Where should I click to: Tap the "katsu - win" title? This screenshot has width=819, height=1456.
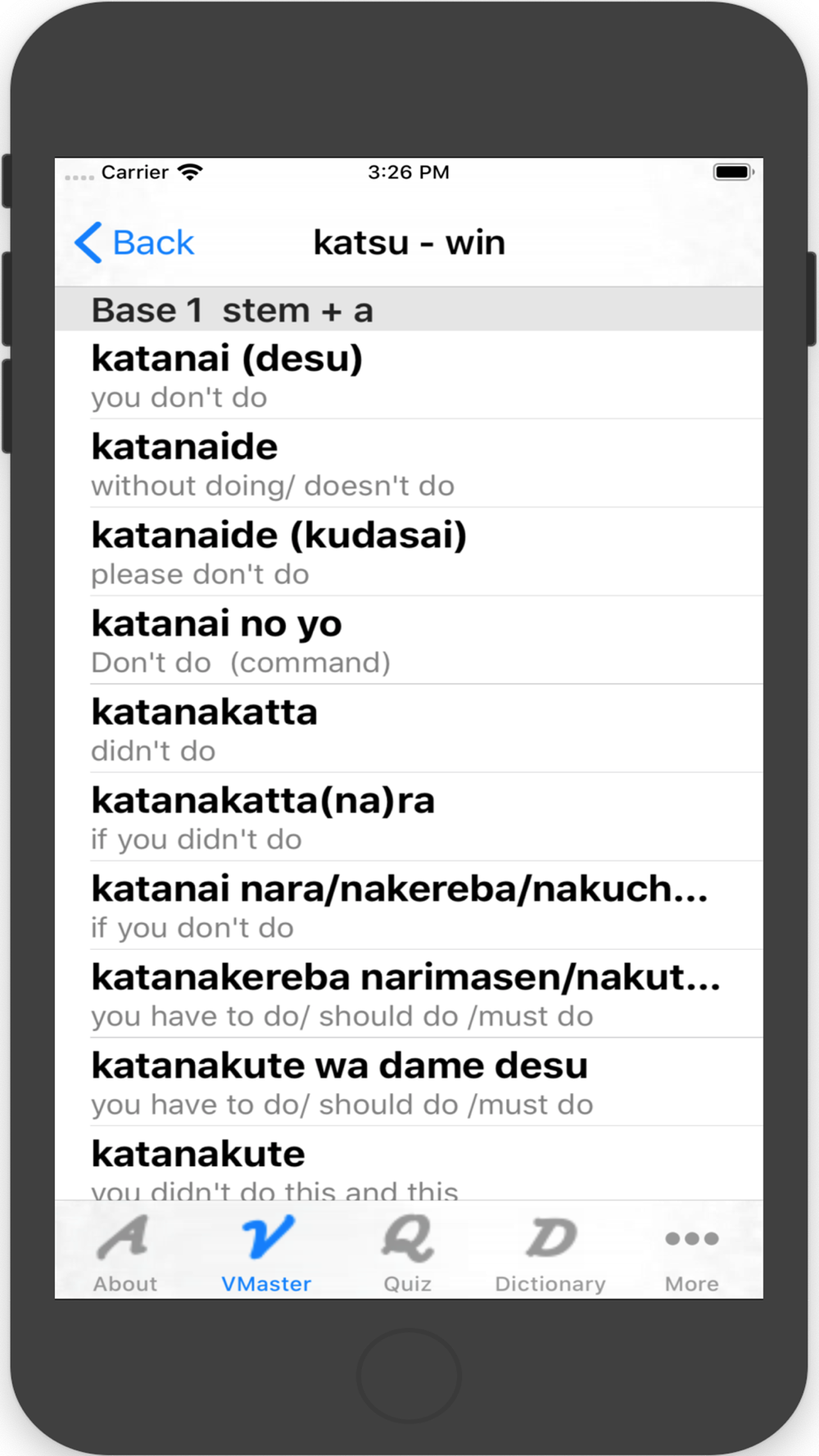point(409,242)
